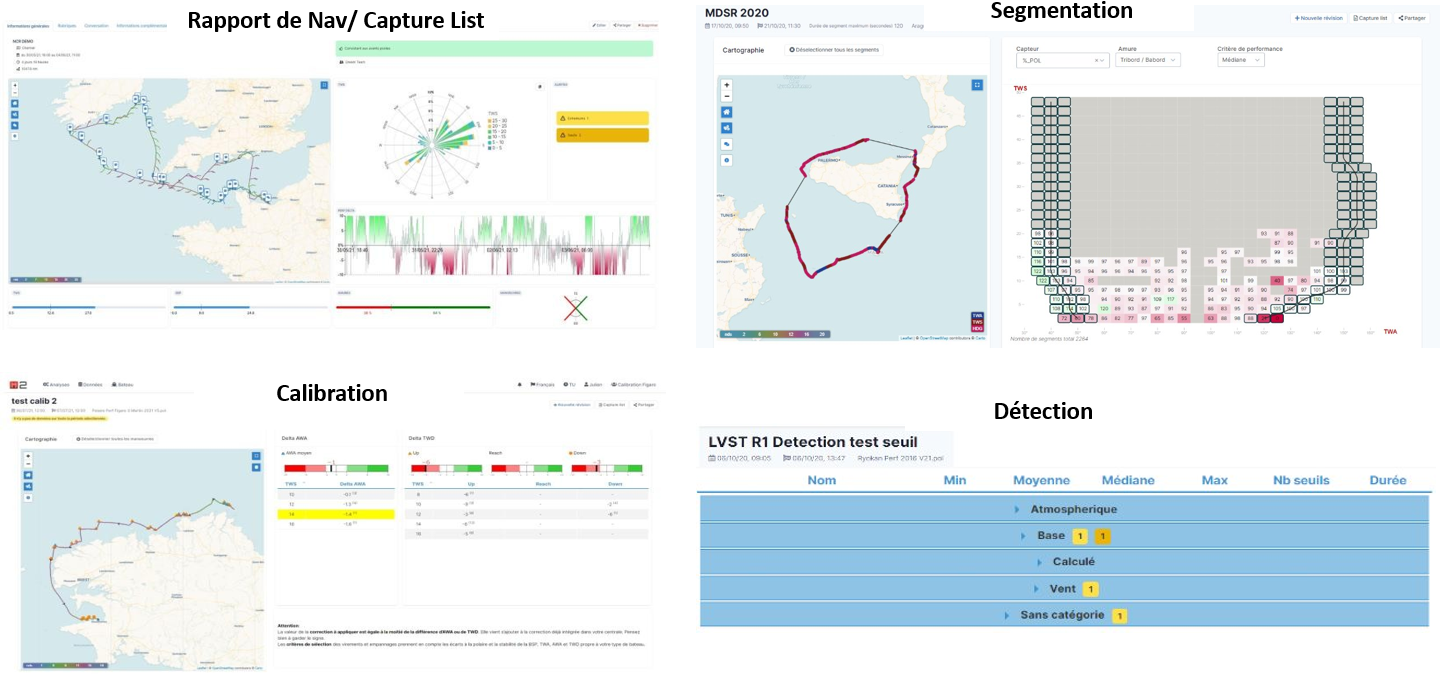Click Capture list in Segmentation window
1450x675 pixels.
(1370, 18)
